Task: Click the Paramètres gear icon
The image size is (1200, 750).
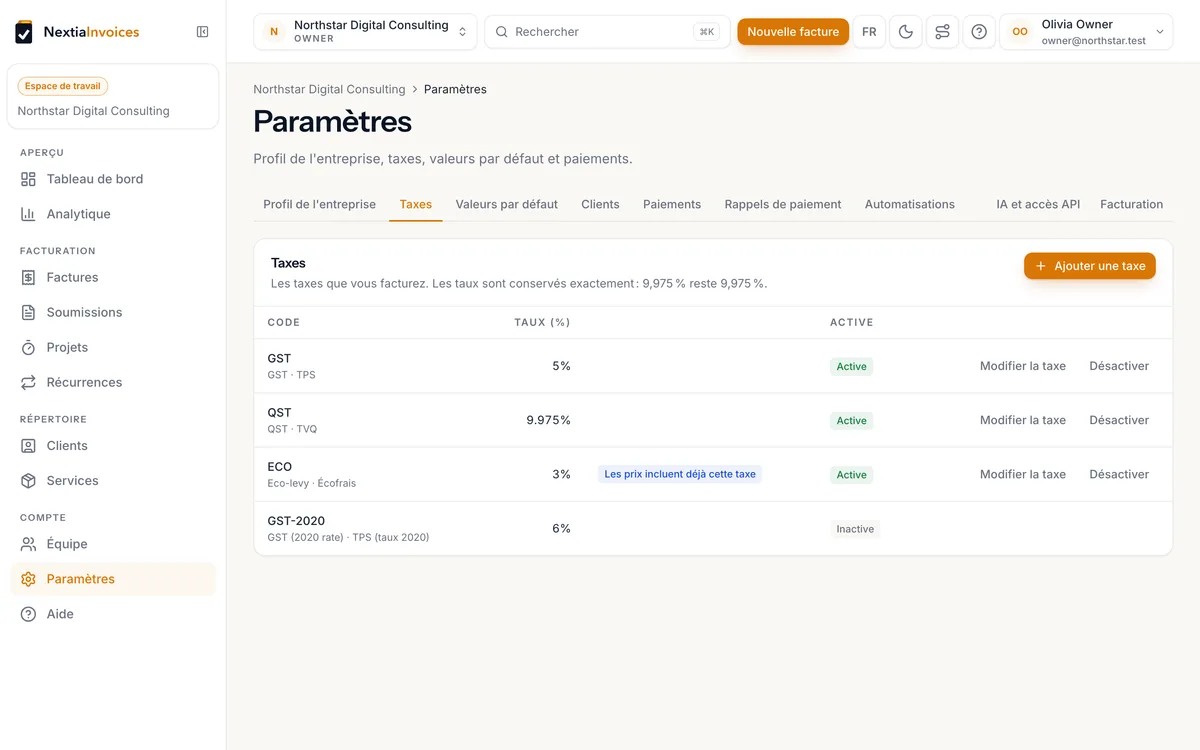Action: point(28,579)
